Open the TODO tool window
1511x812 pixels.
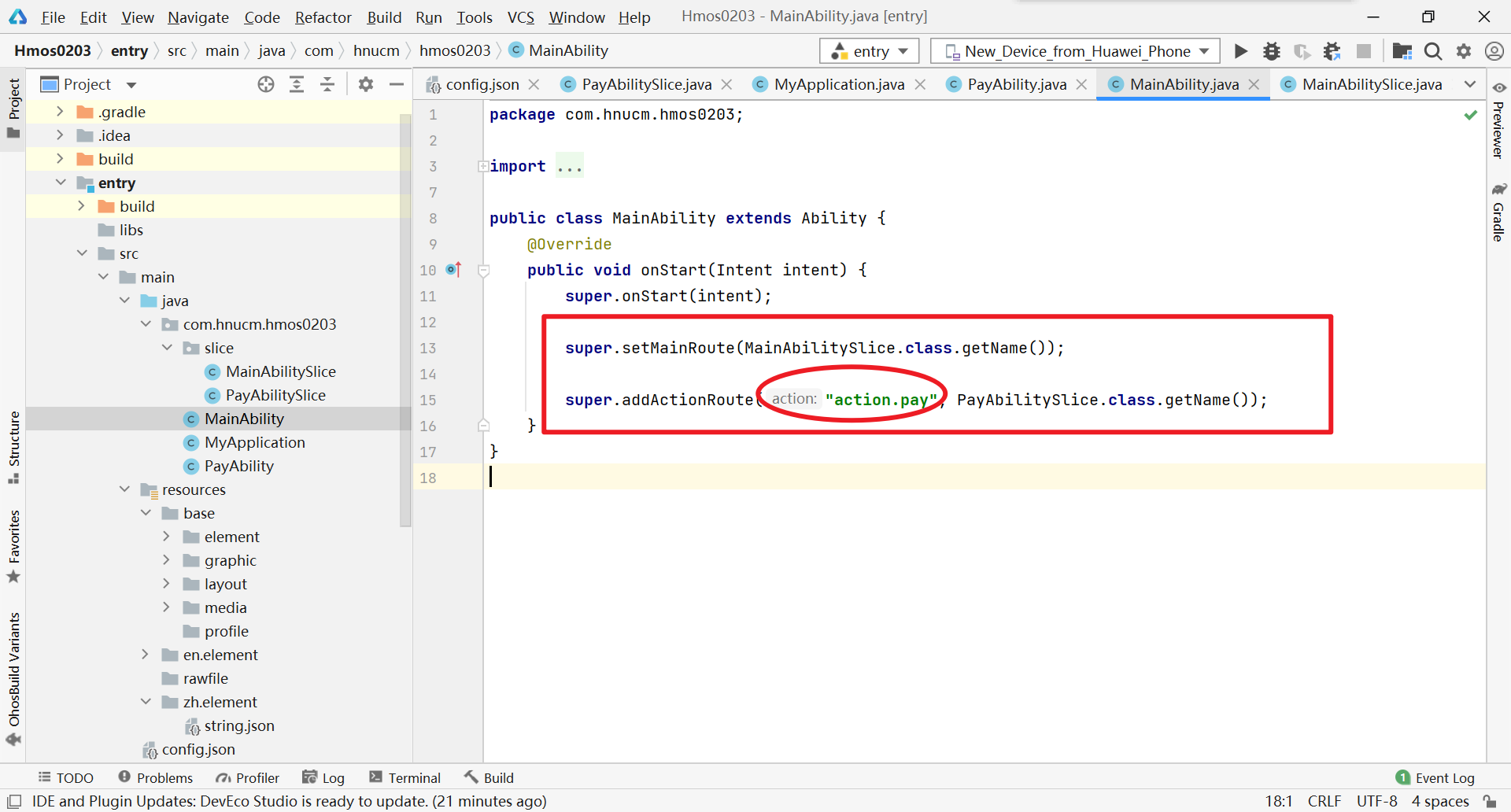(66, 777)
